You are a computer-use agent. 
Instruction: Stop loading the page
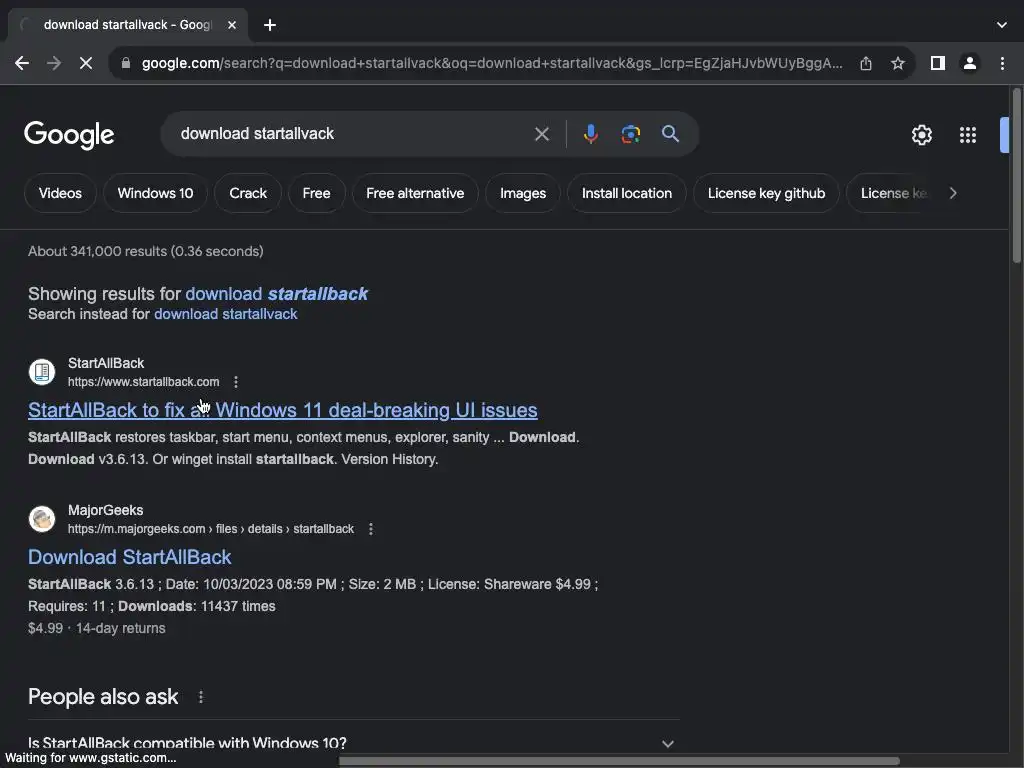86,63
